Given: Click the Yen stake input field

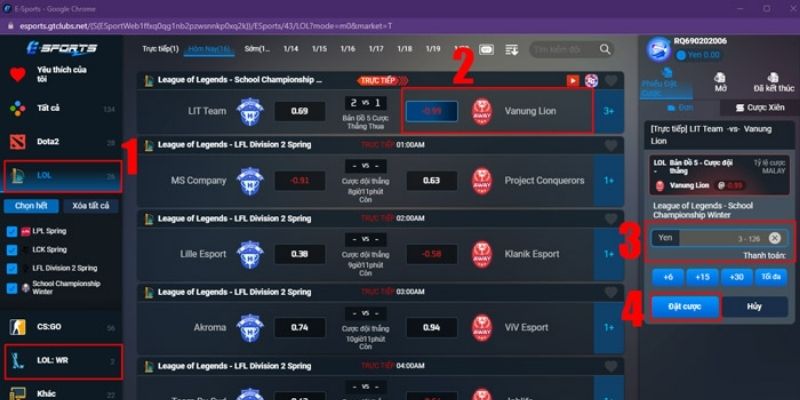Looking at the screenshot, I should 718,238.
